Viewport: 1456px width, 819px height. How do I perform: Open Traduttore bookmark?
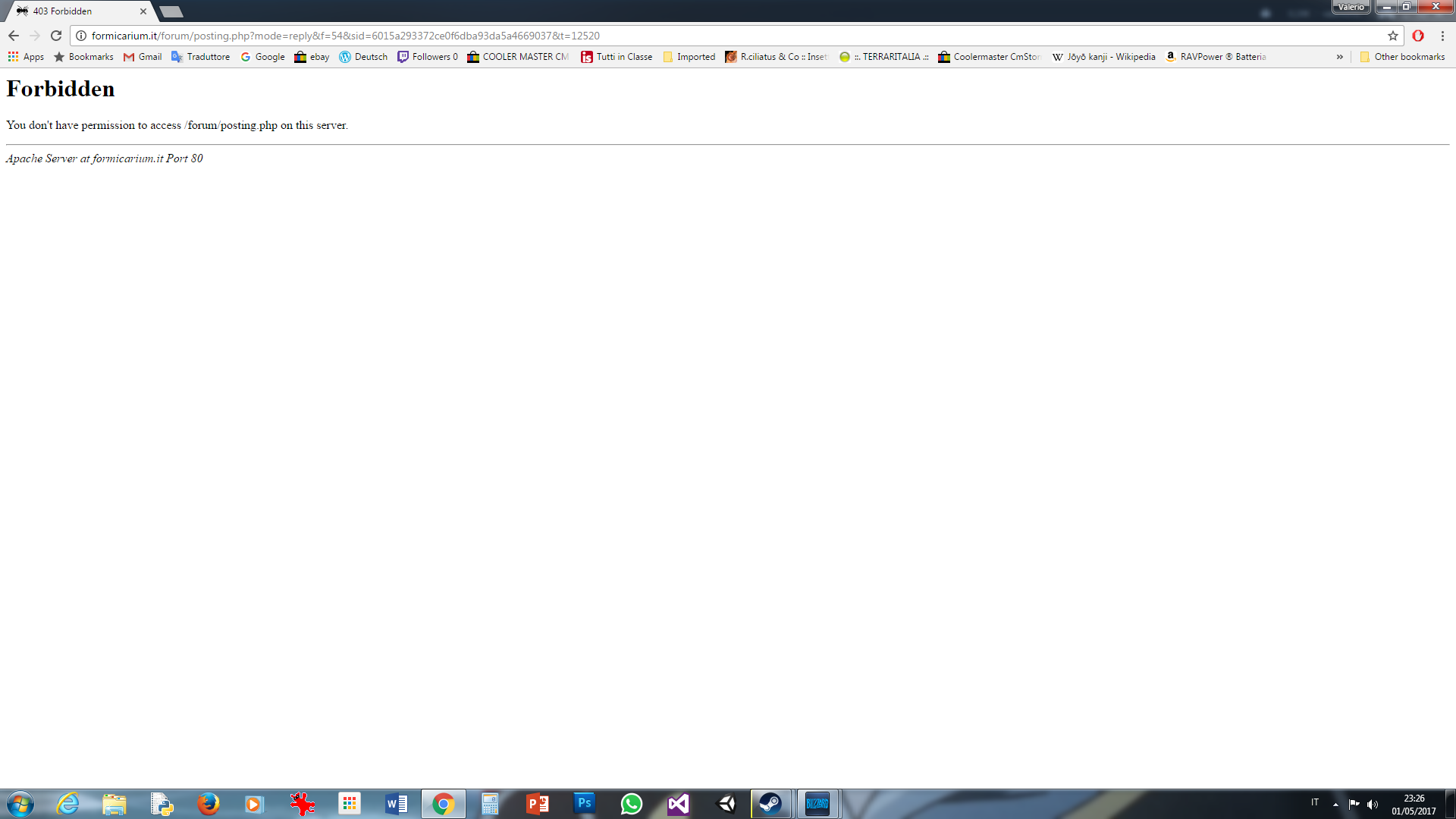[200, 57]
